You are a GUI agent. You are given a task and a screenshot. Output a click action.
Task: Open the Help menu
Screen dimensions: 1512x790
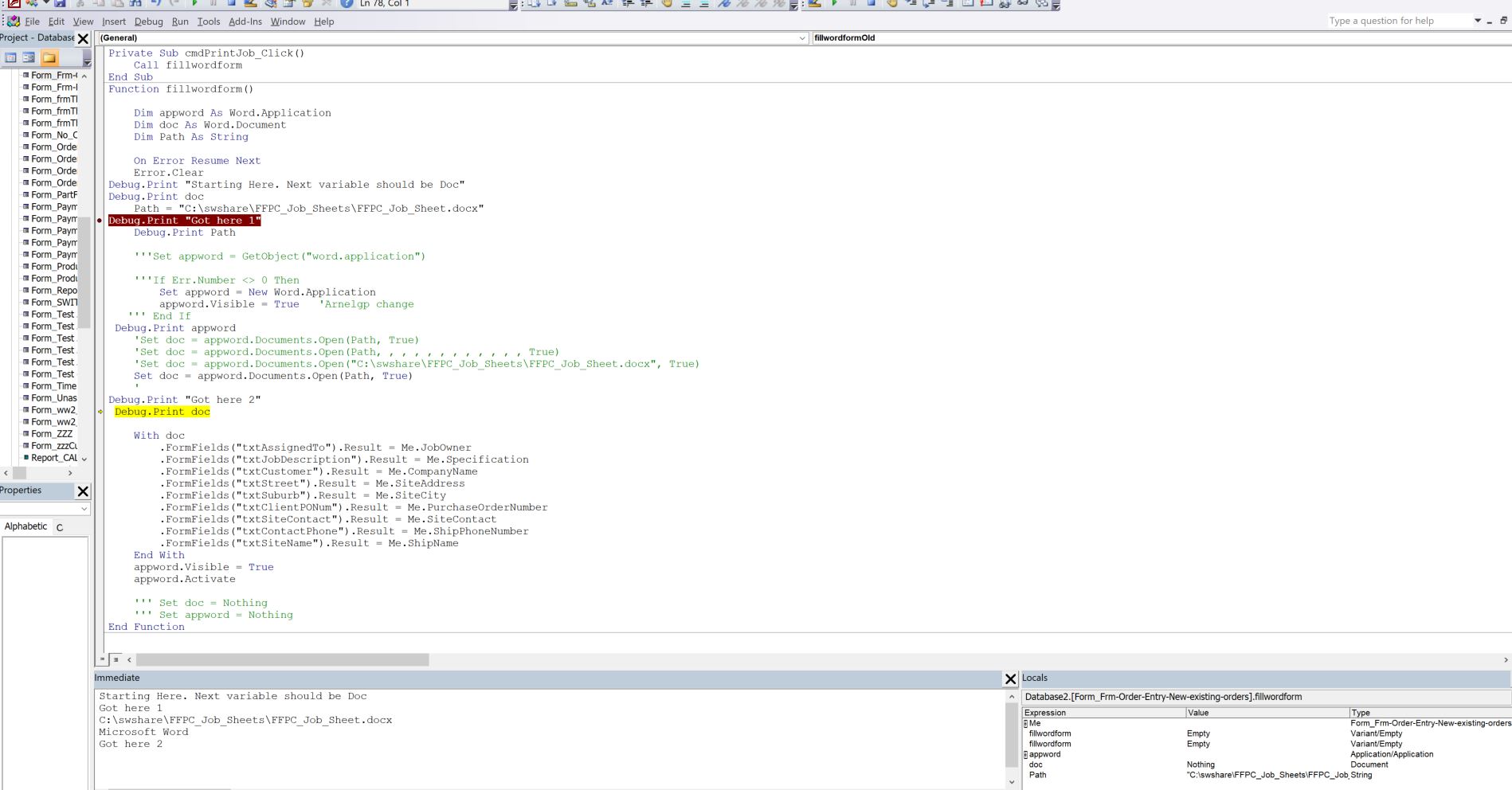click(323, 22)
